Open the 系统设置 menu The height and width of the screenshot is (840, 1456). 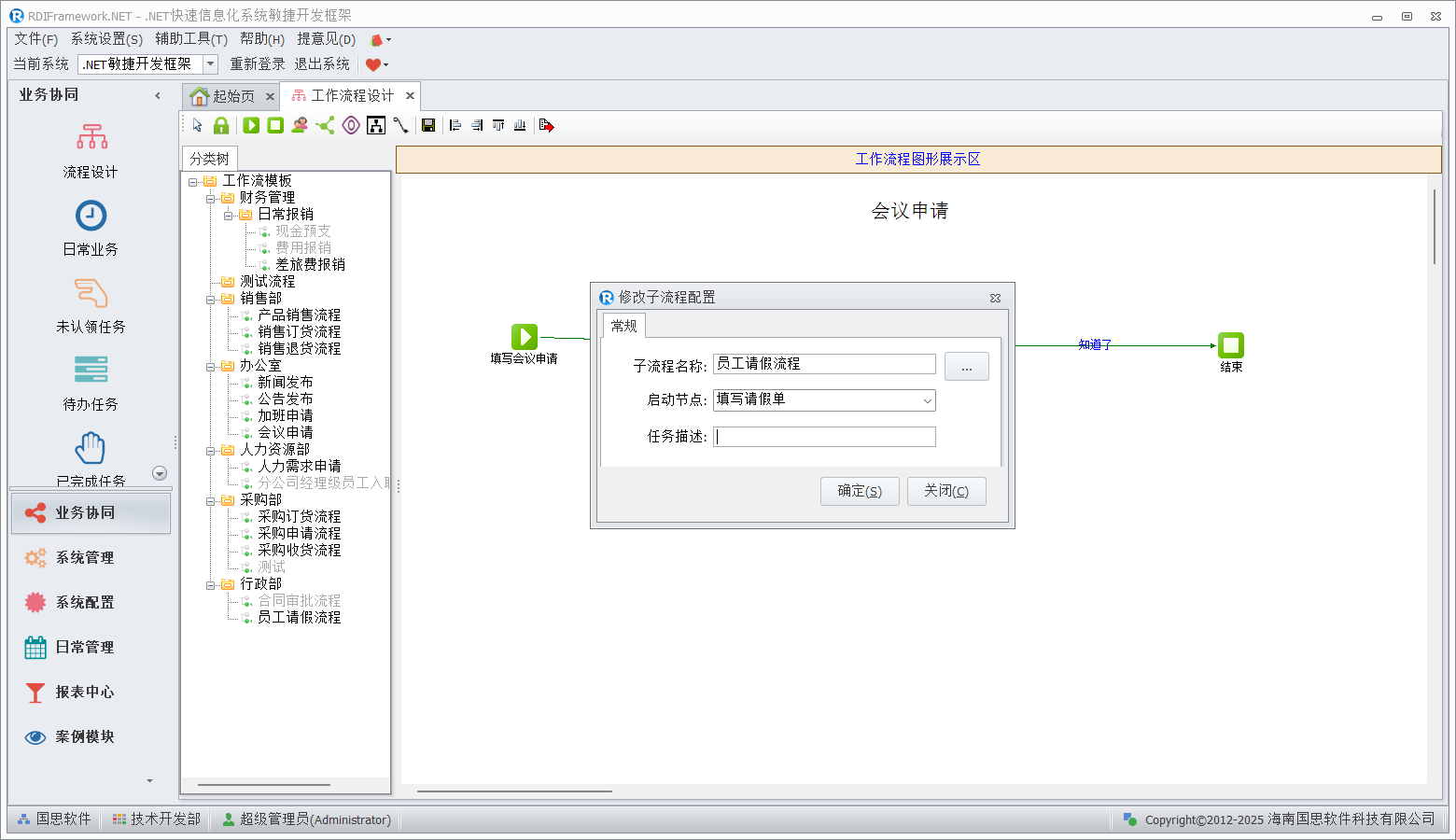tap(106, 38)
